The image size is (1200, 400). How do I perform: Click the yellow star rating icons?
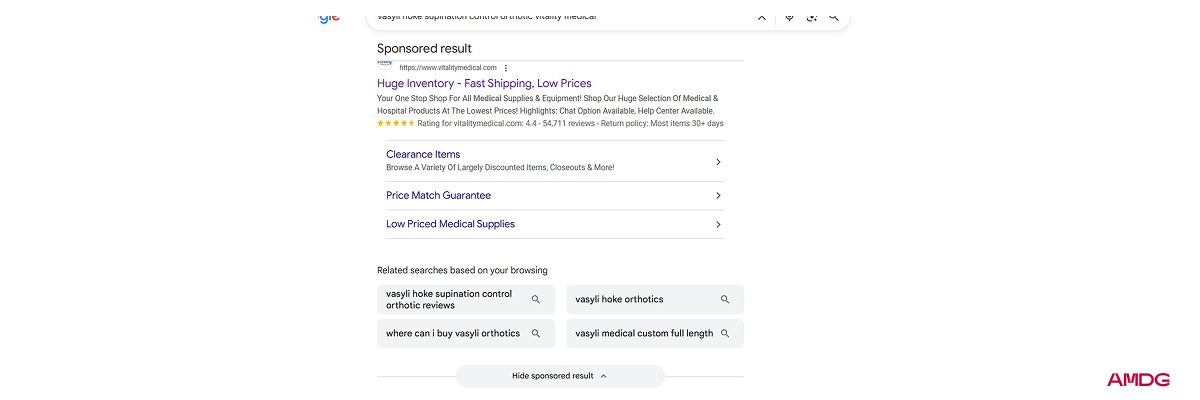(396, 123)
